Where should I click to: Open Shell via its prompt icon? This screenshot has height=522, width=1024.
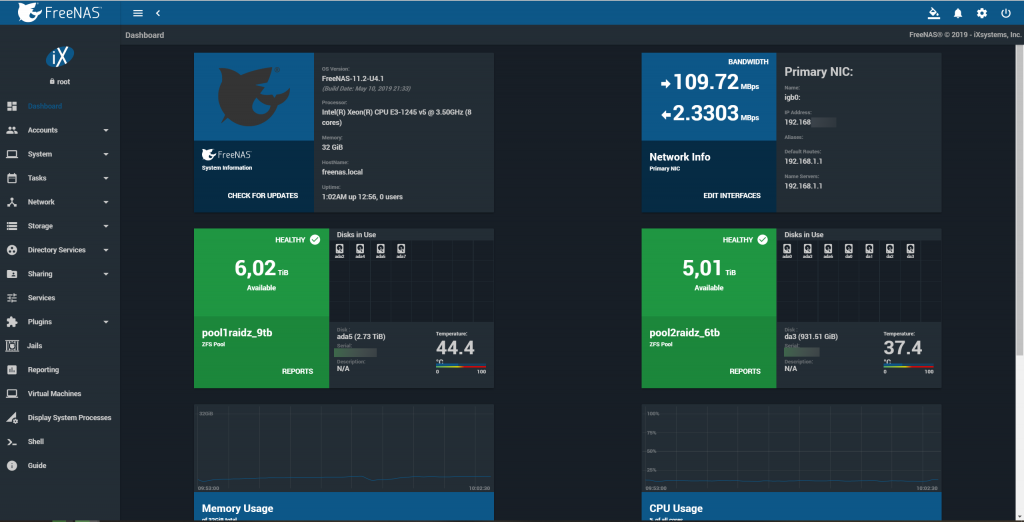click(12, 442)
